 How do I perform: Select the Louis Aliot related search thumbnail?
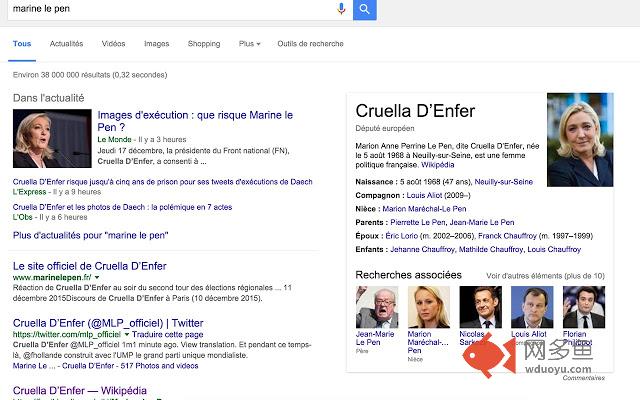pos(532,307)
